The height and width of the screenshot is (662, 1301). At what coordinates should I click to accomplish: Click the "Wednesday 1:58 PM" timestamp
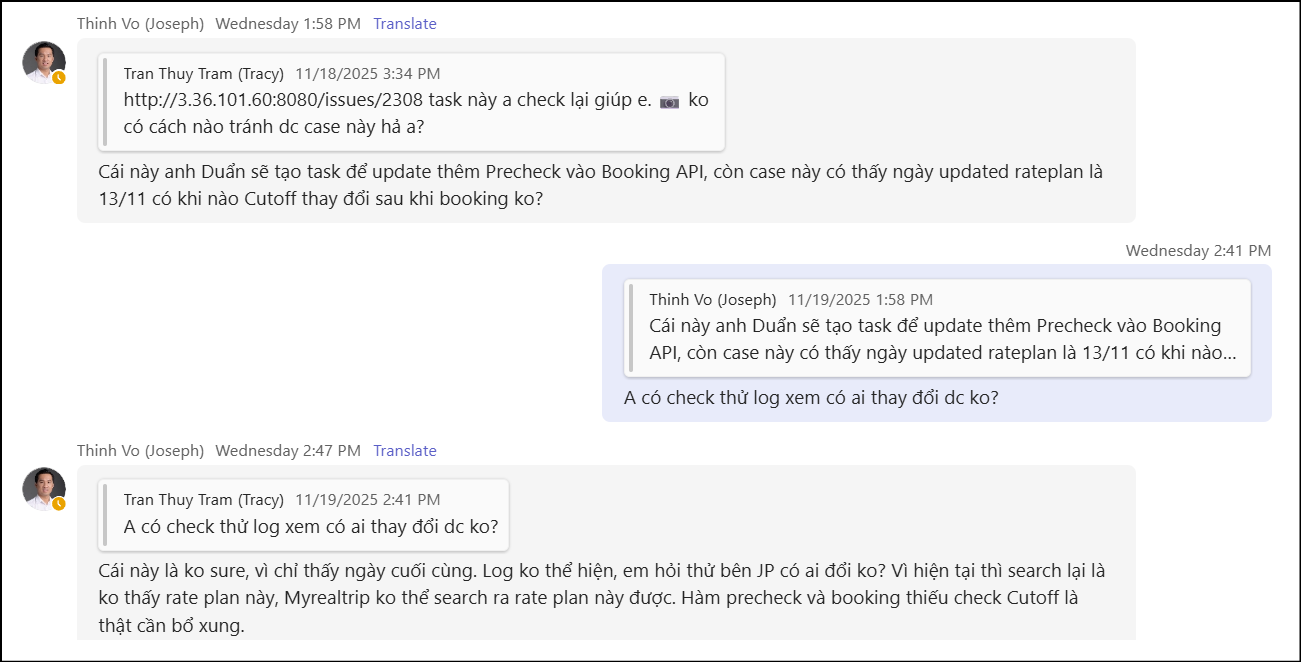pos(288,24)
